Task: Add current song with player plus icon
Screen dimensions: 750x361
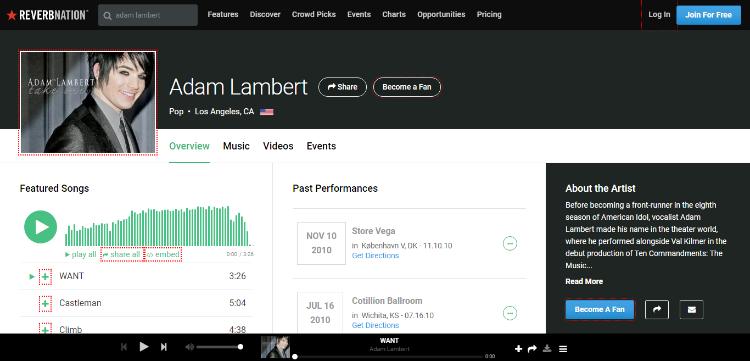Action: [518, 349]
